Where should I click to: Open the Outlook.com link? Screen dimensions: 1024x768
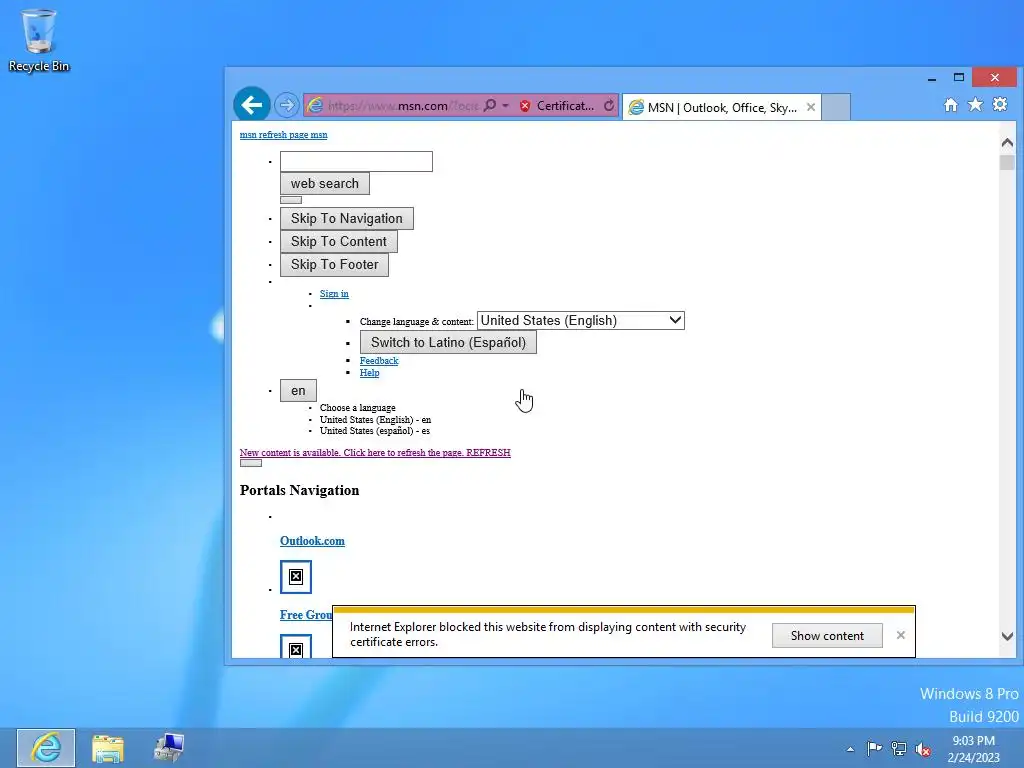click(x=312, y=541)
